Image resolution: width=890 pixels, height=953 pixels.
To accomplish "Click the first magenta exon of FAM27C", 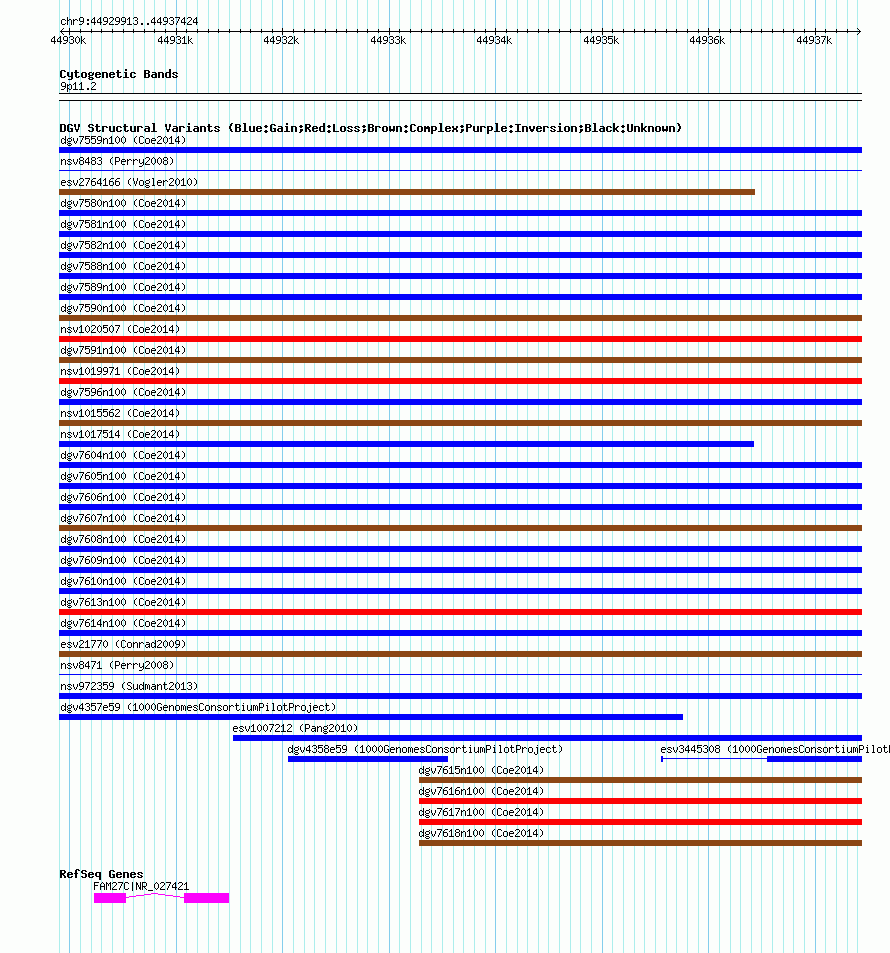I will 110,898.
